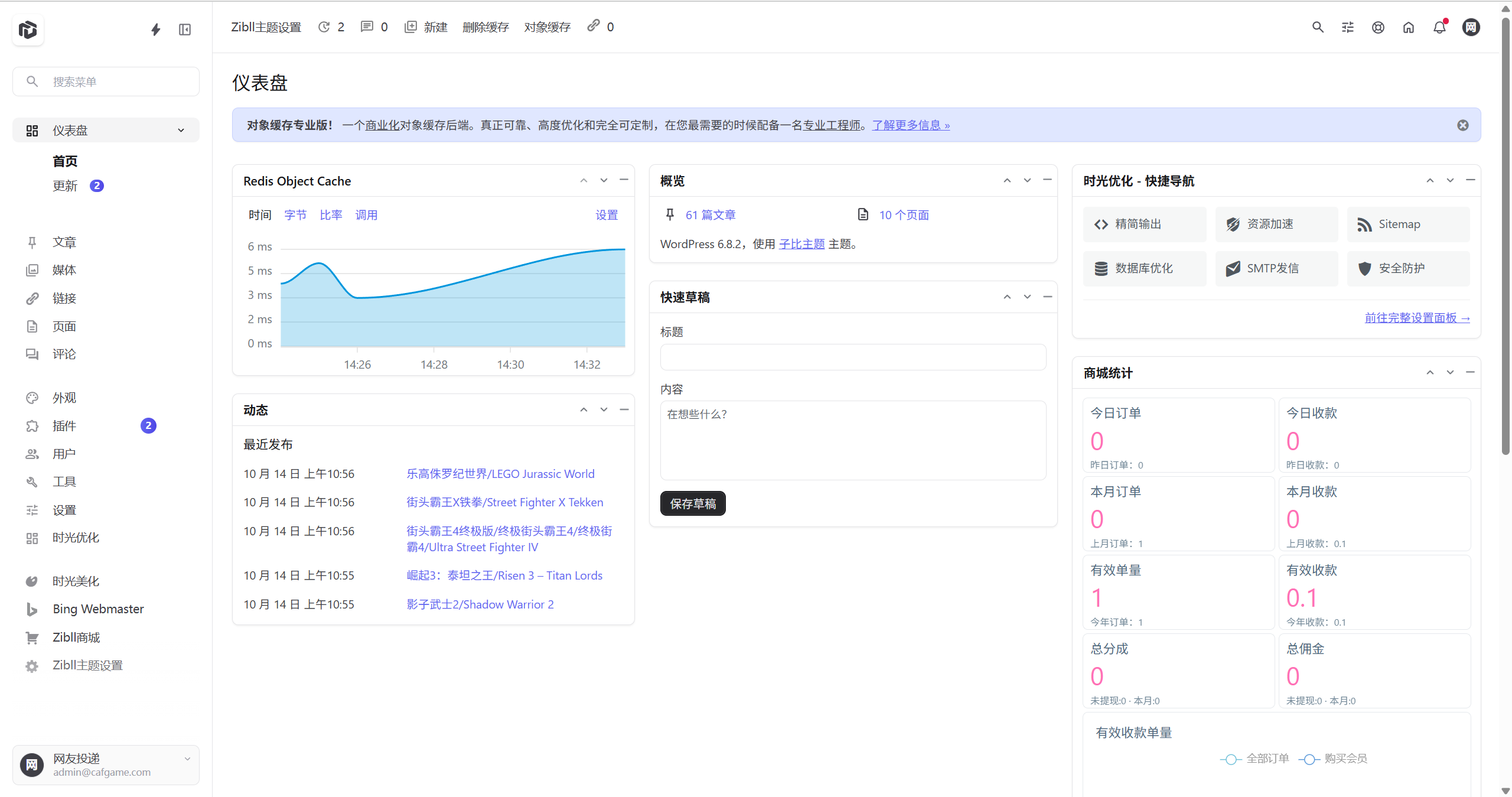Switch to the 字节 tab in Redis widget

click(295, 214)
